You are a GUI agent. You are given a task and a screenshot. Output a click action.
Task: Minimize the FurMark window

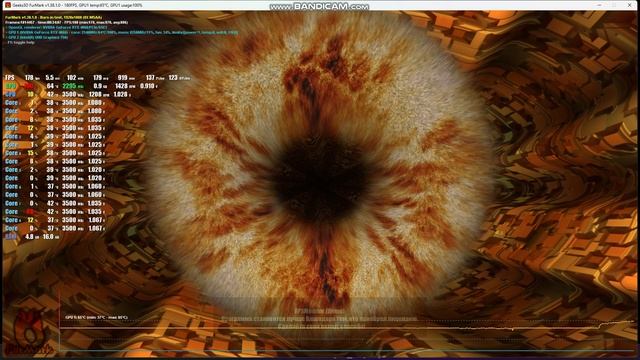[x=599, y=5]
